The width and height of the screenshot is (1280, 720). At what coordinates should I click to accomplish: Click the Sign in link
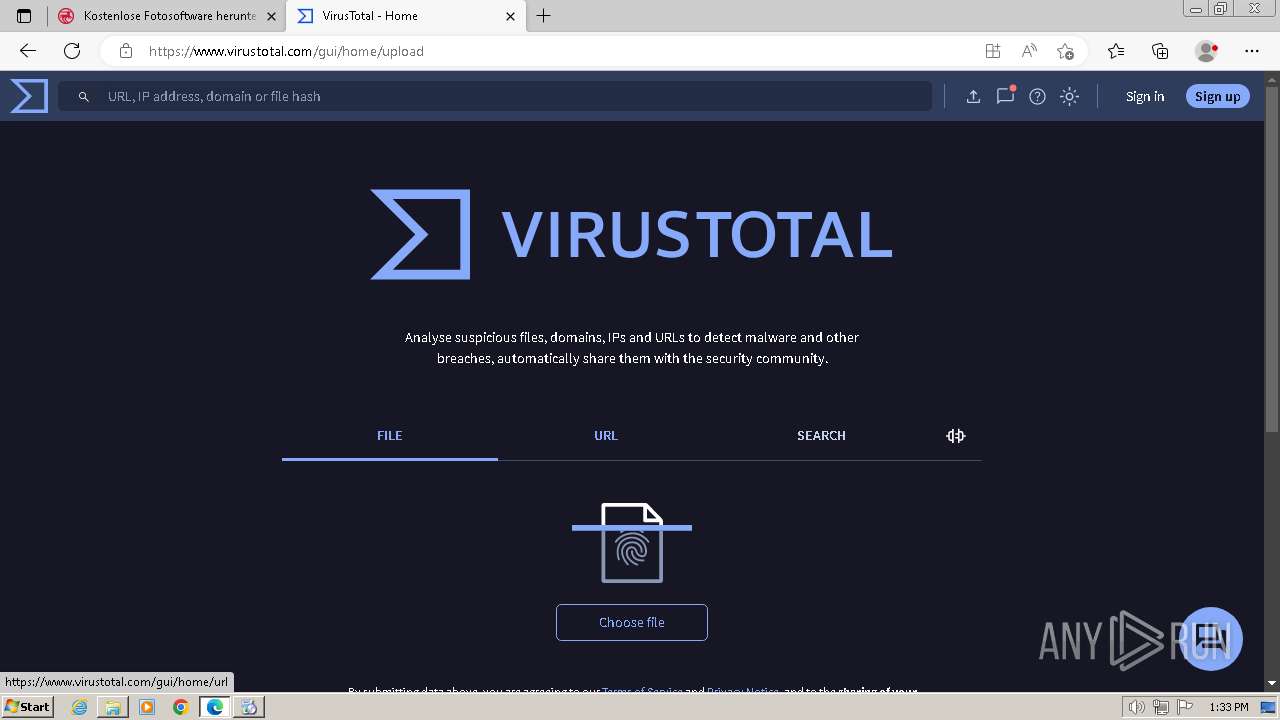[x=1145, y=97]
